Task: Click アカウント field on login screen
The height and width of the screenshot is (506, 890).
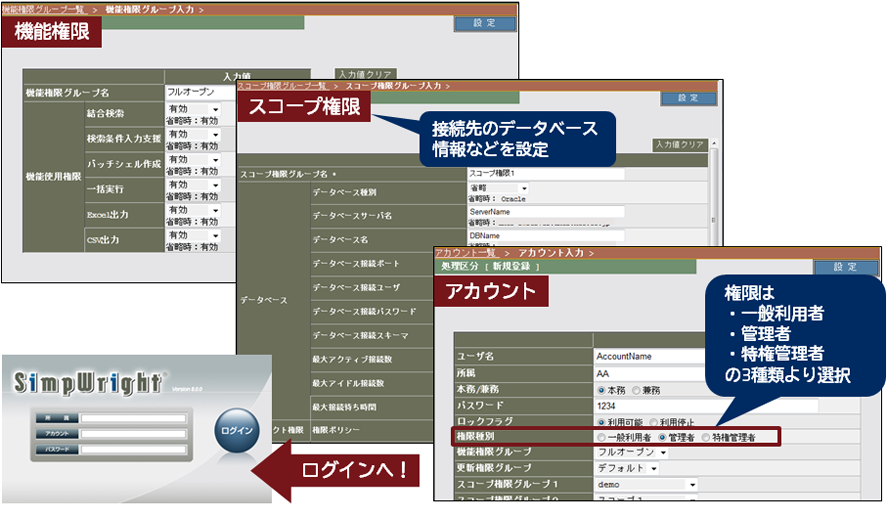Action: pos(133,434)
